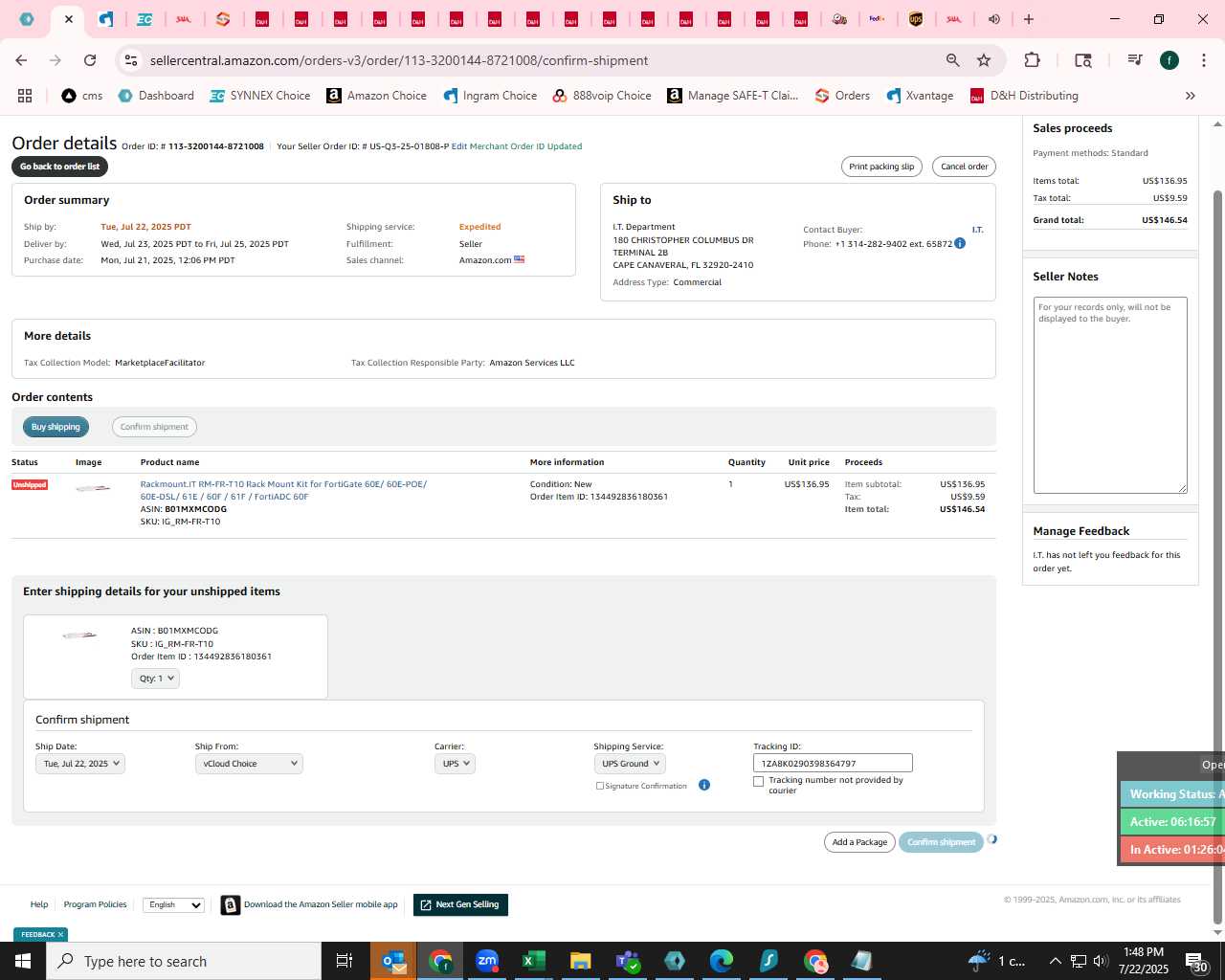Viewport: 1225px width, 980px height.
Task: Open the Chrome extensions puzzle icon
Action: [1032, 60]
